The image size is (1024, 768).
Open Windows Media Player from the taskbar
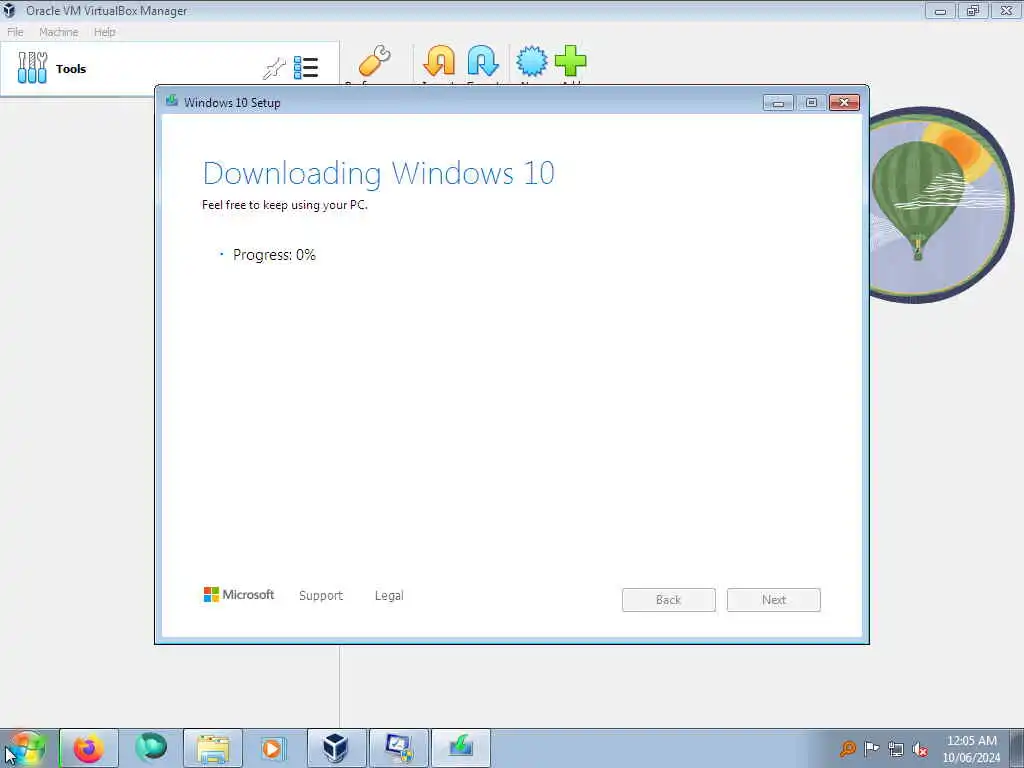[273, 748]
